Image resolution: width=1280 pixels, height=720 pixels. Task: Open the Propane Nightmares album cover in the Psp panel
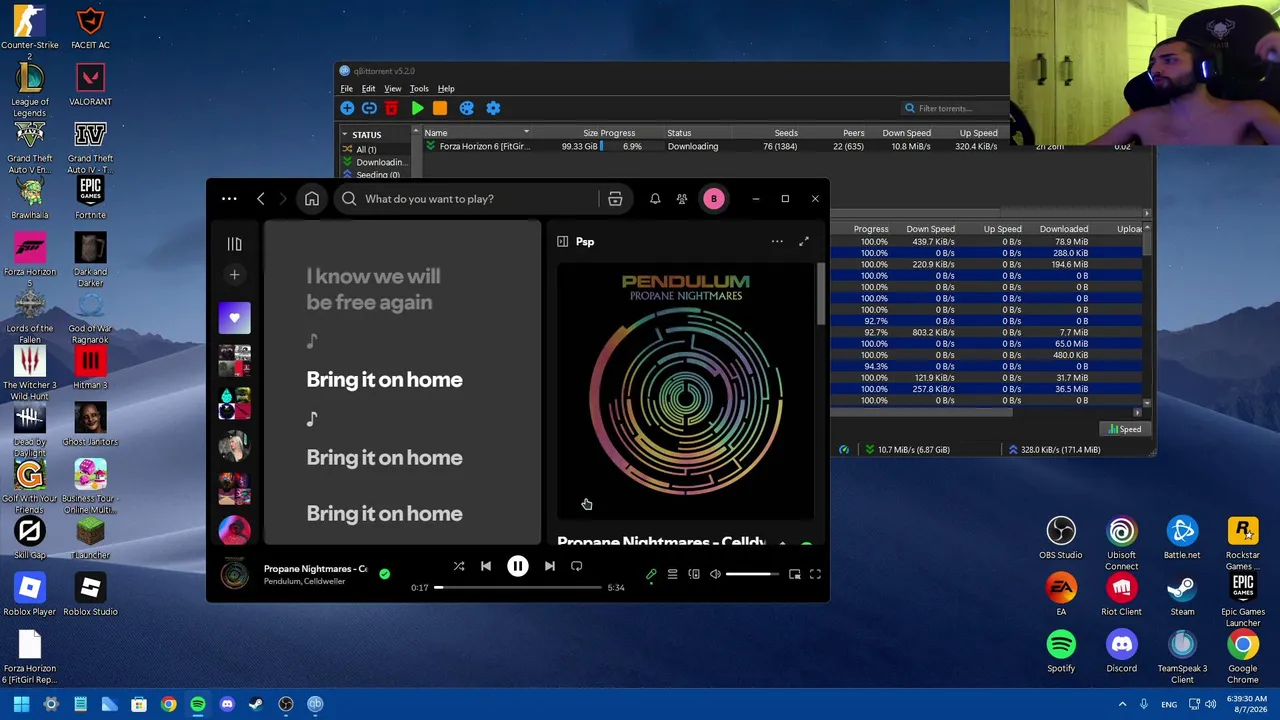click(686, 391)
